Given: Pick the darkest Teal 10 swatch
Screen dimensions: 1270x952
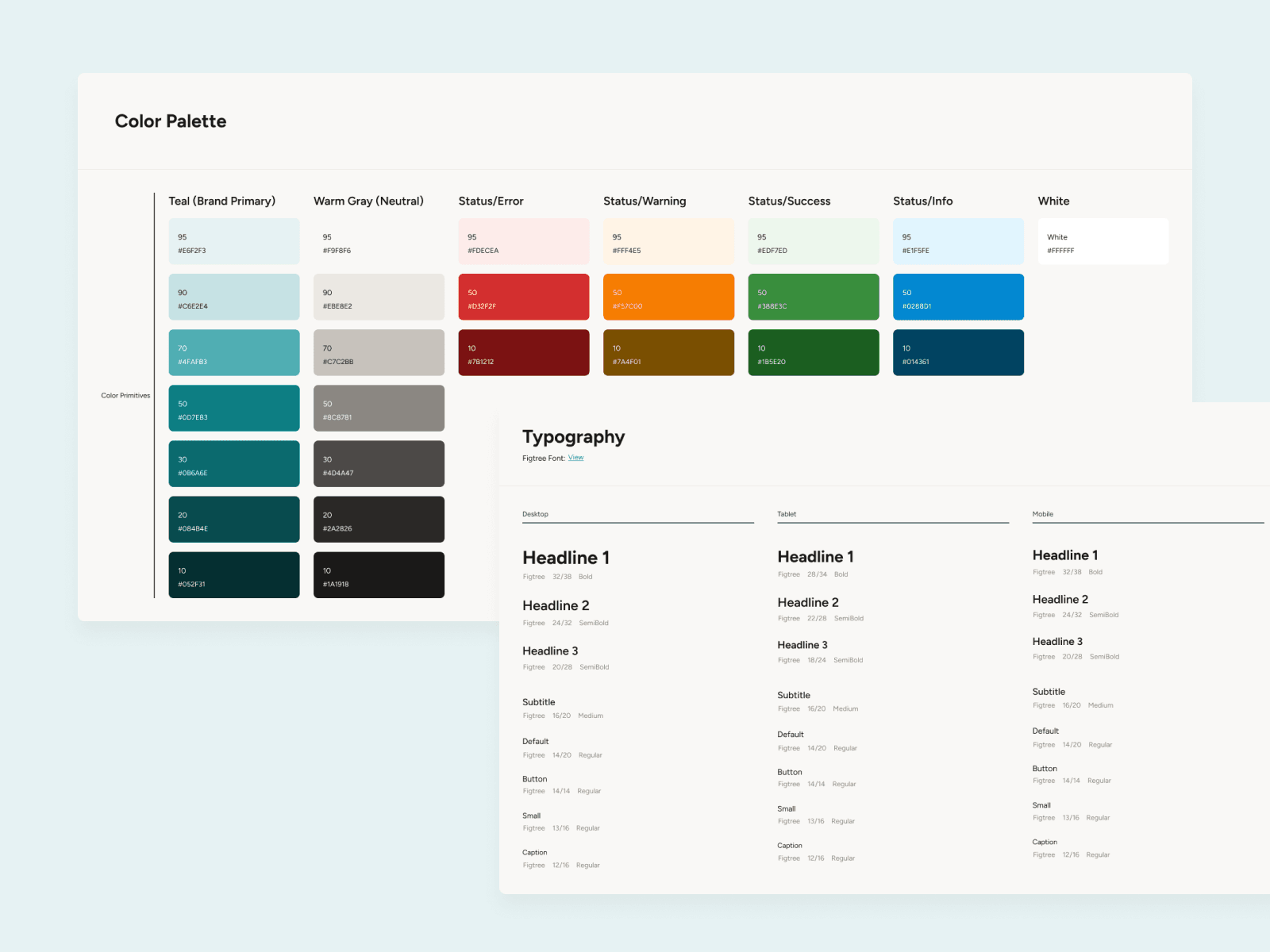Looking at the screenshot, I should pyautogui.click(x=234, y=574).
